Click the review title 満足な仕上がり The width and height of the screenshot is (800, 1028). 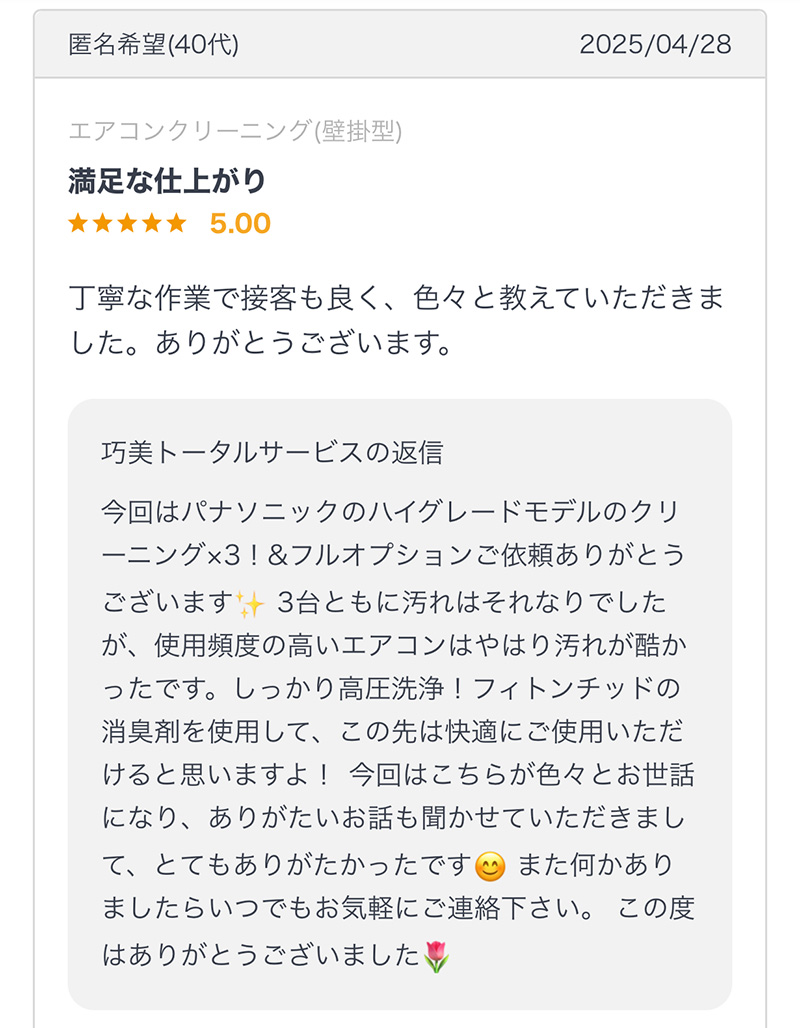[x=167, y=181]
